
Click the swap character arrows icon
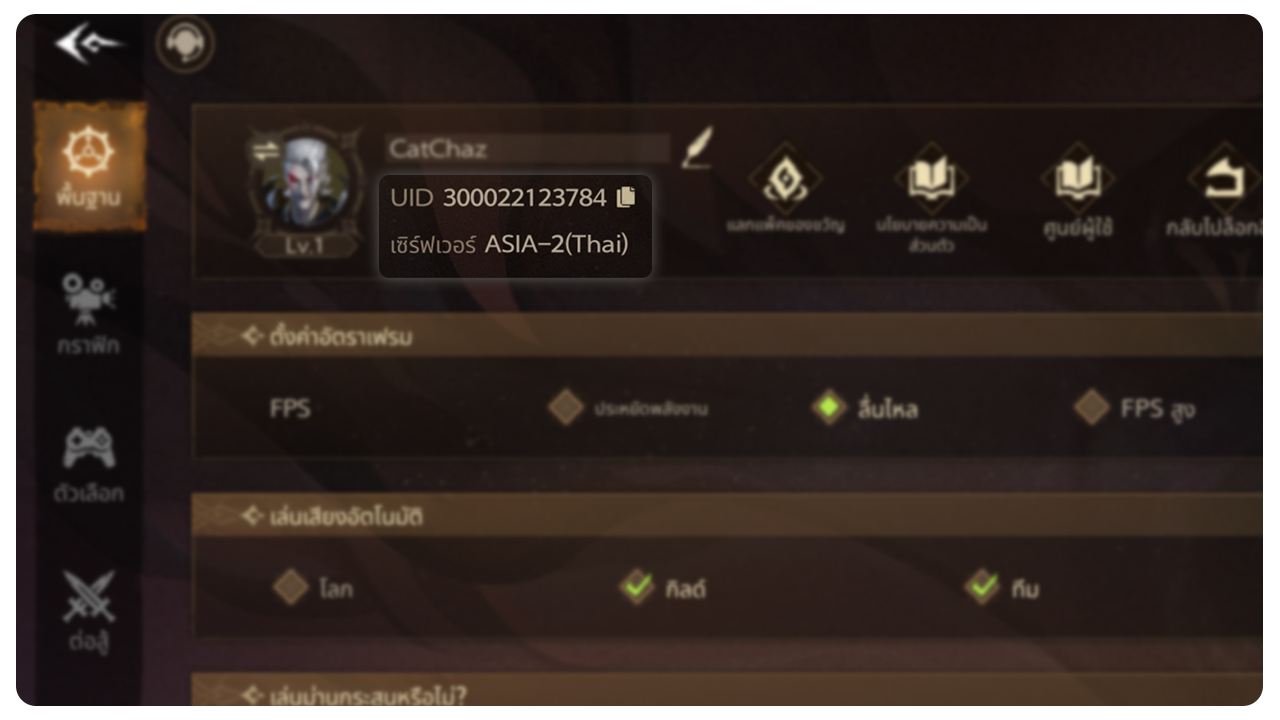click(x=265, y=150)
